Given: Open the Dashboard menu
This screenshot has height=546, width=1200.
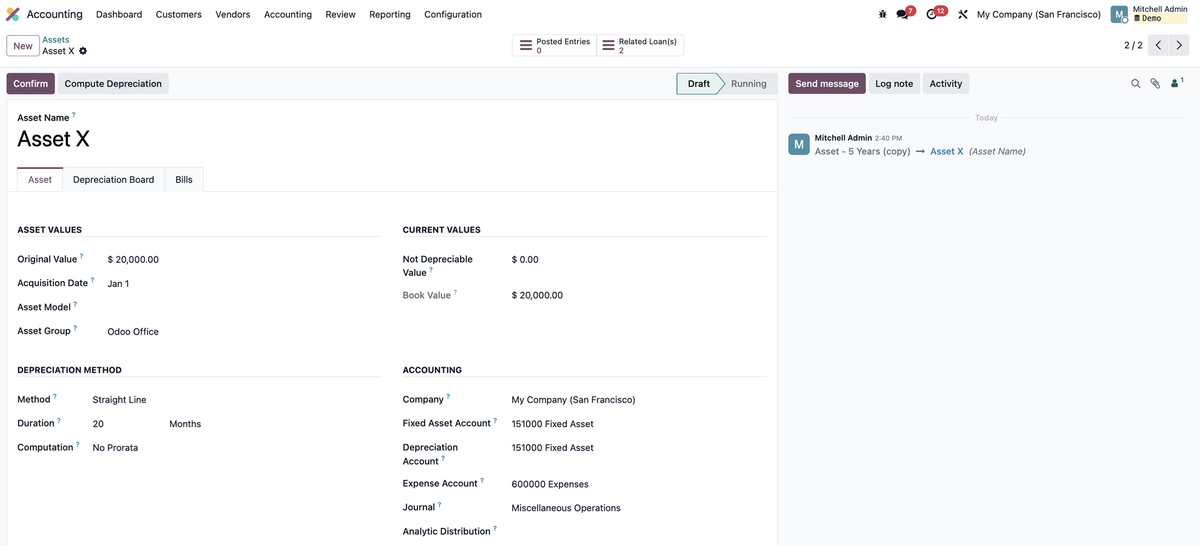Looking at the screenshot, I should [119, 14].
